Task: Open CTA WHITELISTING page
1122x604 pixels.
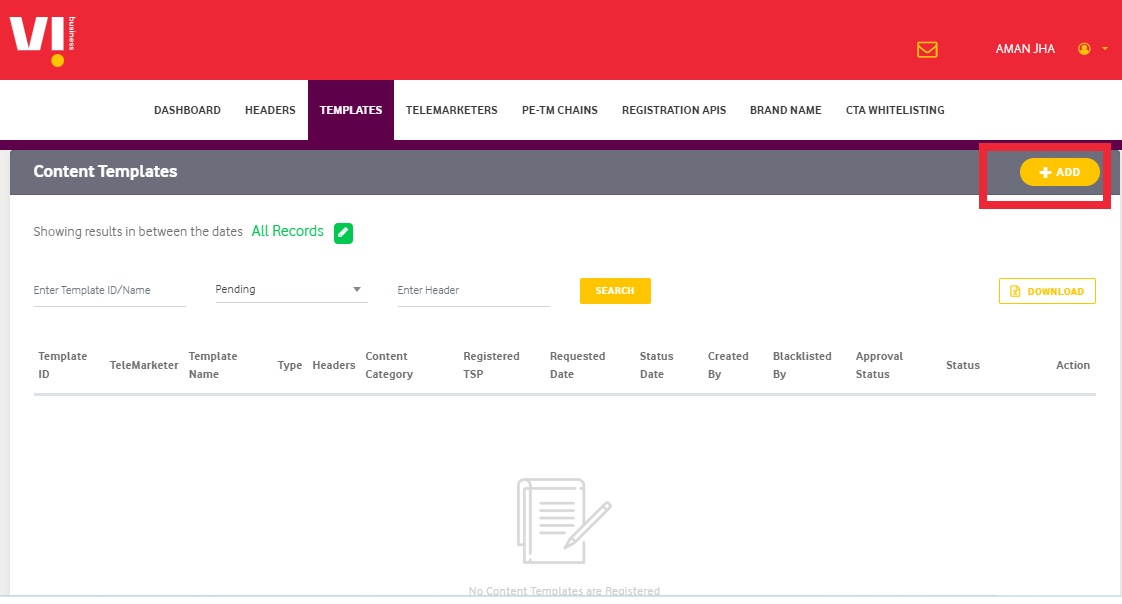Action: 894,110
